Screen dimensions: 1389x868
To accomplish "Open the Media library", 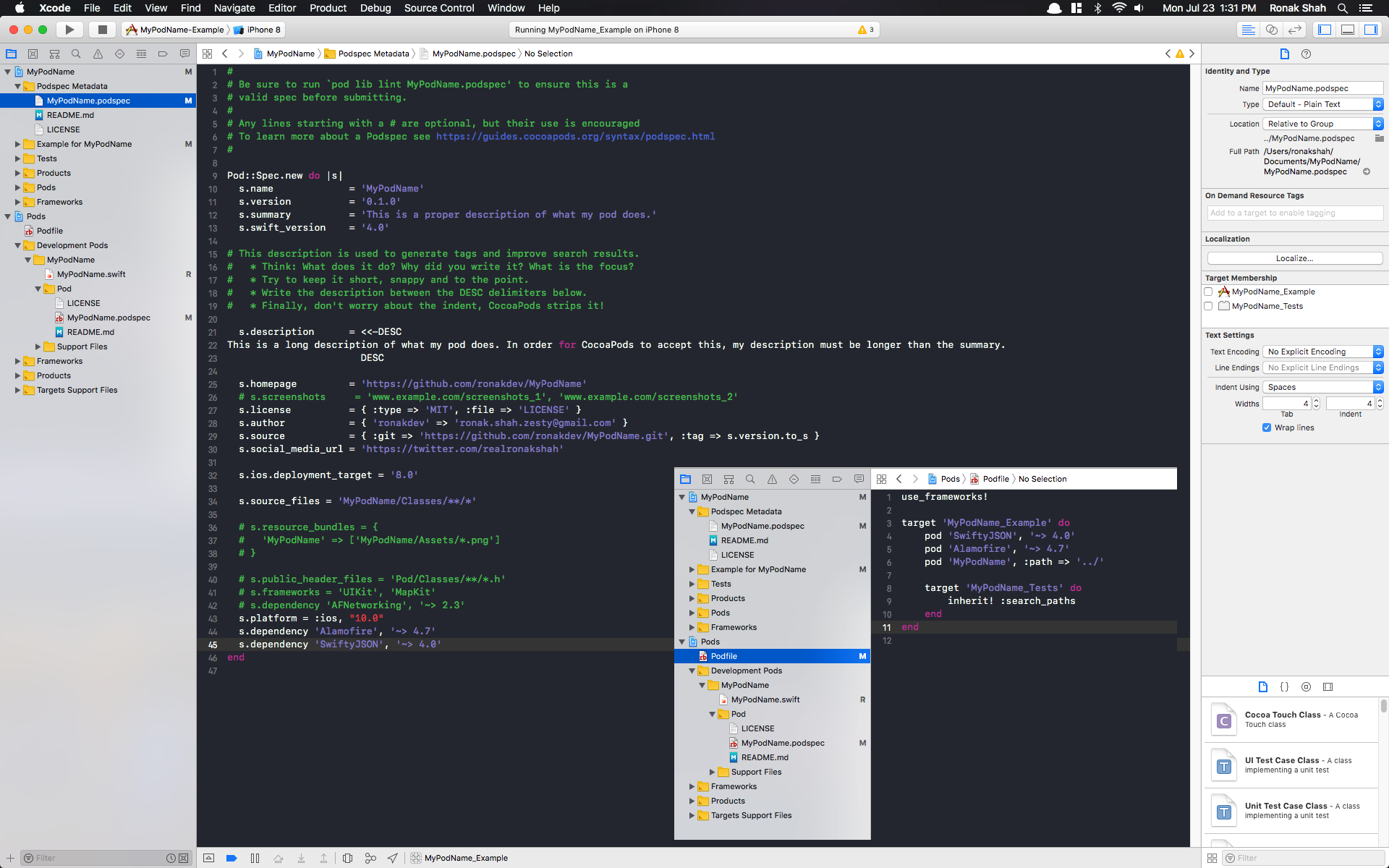I will [x=1328, y=686].
